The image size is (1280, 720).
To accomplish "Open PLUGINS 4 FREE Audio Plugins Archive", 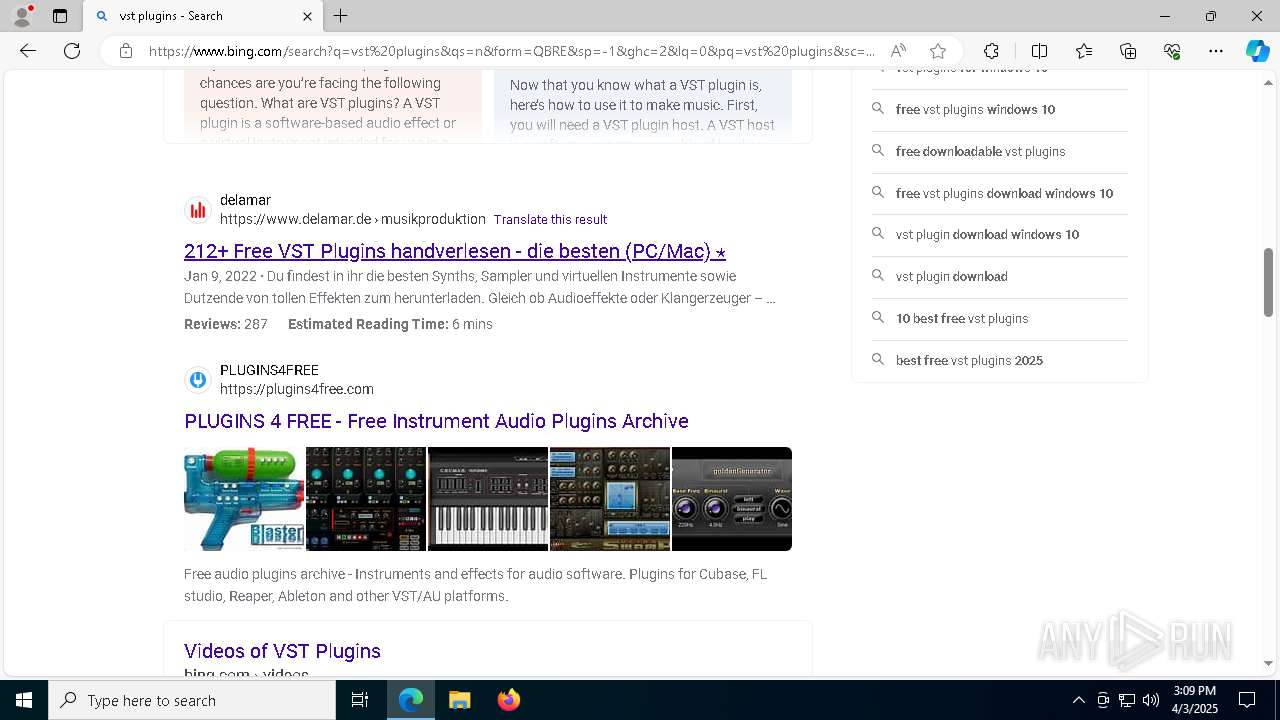I will click(x=436, y=421).
